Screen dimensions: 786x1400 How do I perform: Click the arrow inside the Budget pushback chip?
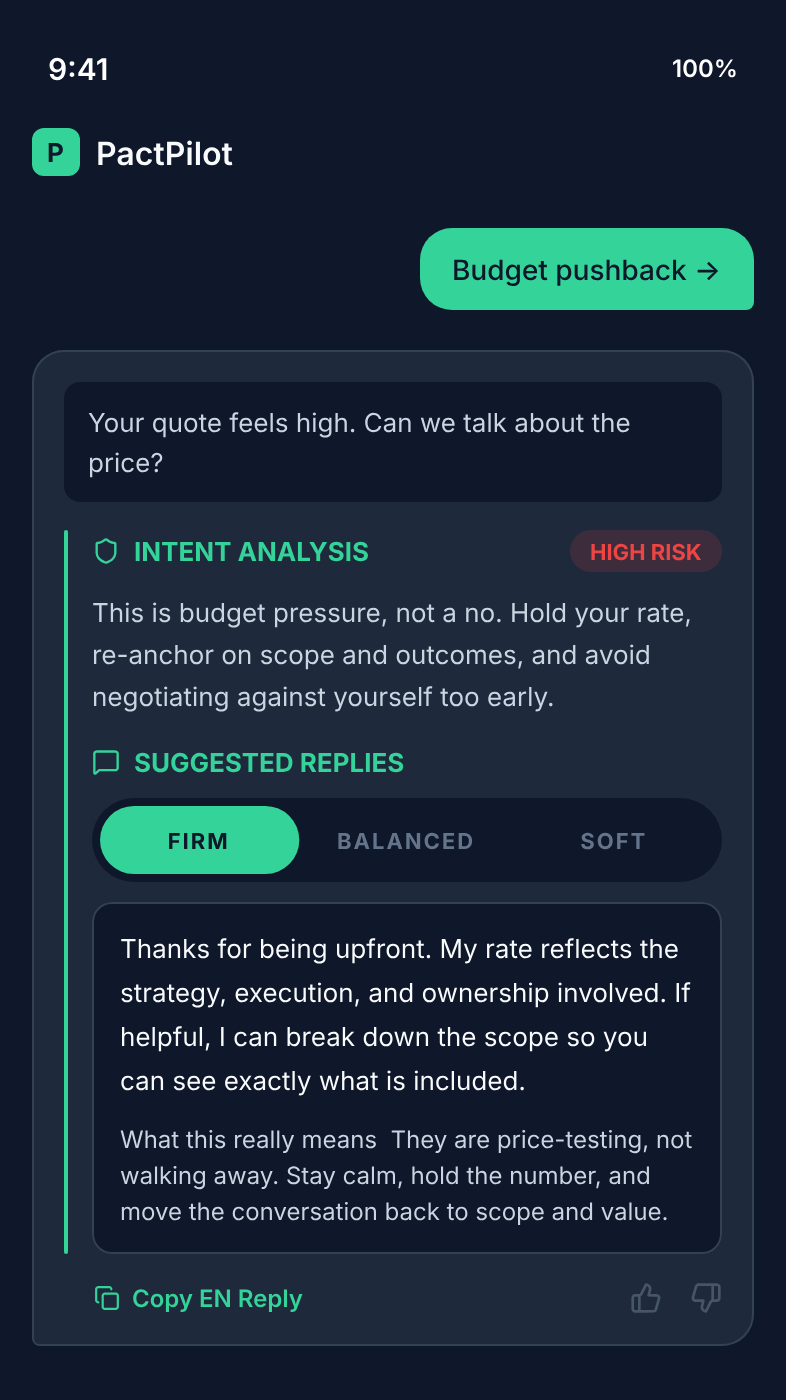pyautogui.click(x=709, y=269)
